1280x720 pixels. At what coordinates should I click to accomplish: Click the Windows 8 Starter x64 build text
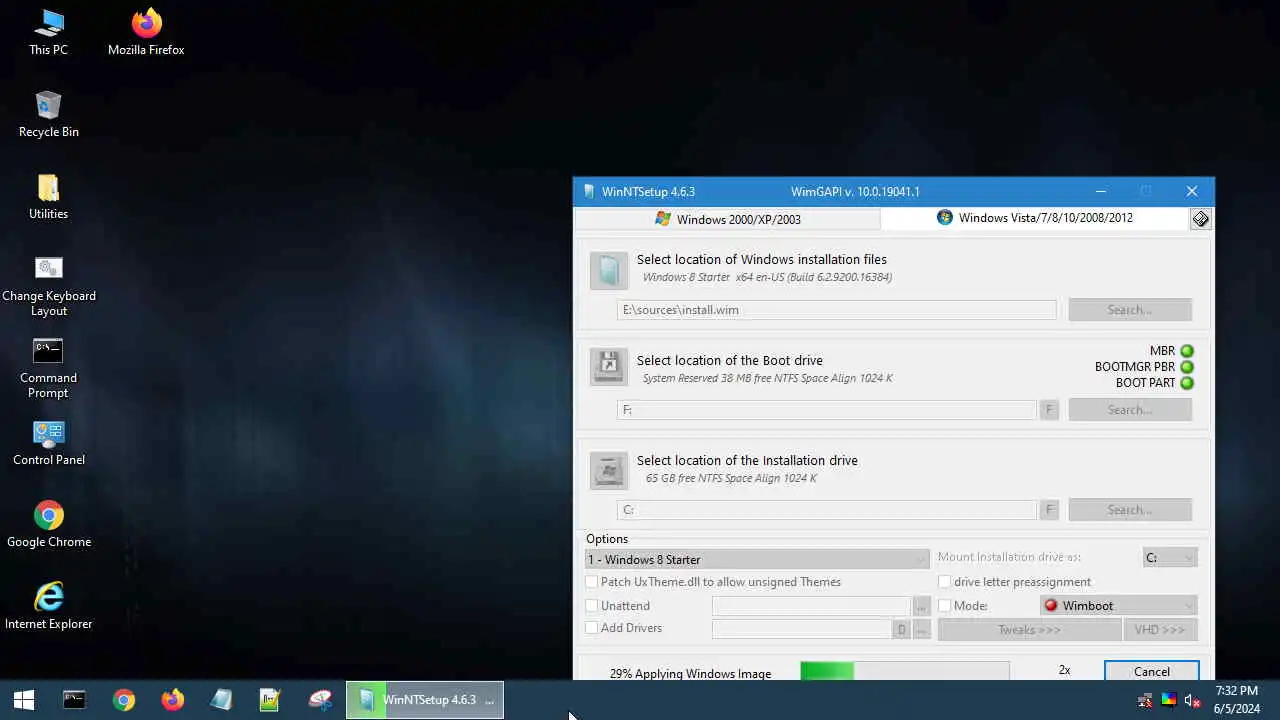pyautogui.click(x=767, y=277)
